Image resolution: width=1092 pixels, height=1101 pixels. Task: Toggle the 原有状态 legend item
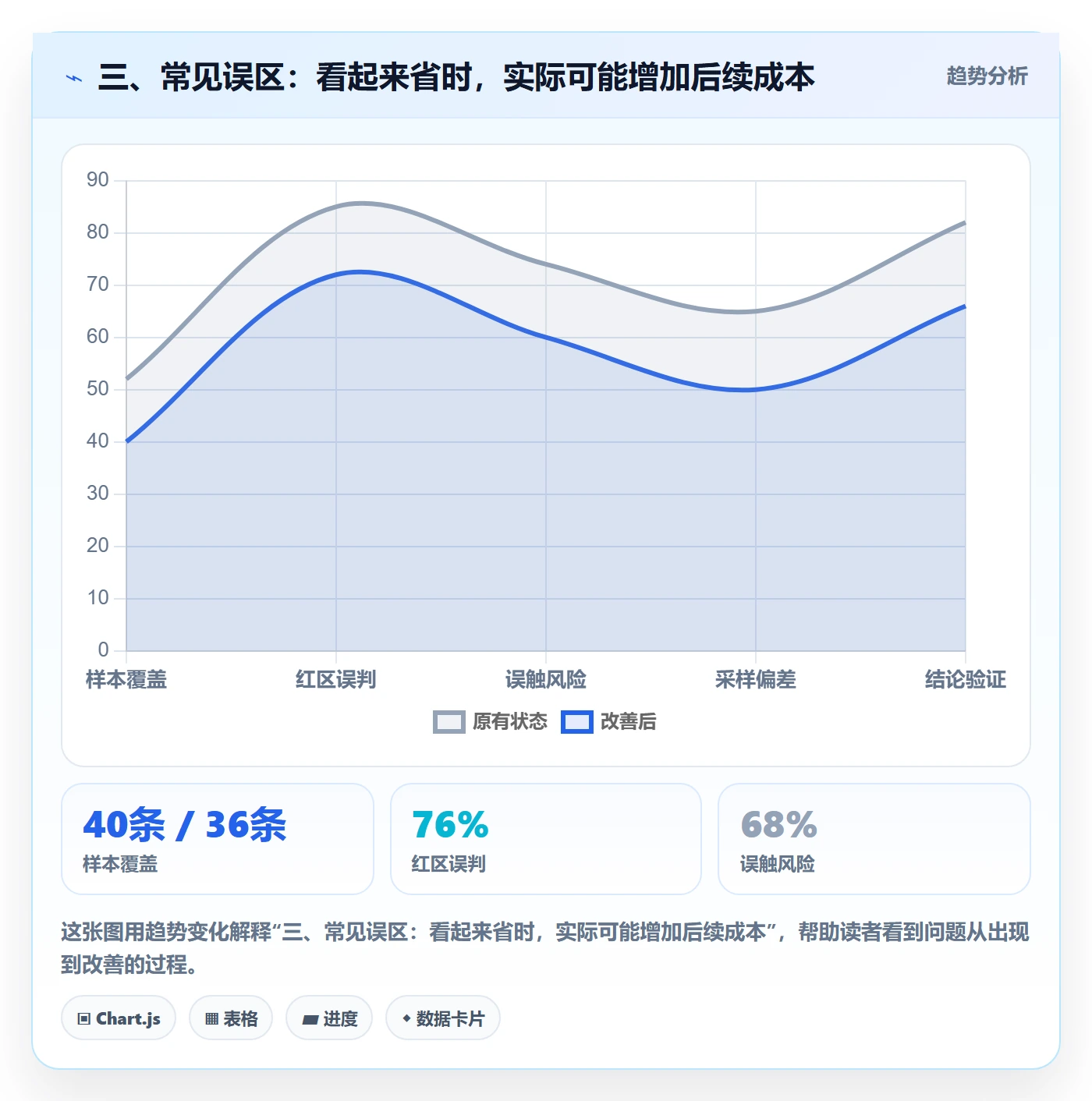tap(491, 721)
